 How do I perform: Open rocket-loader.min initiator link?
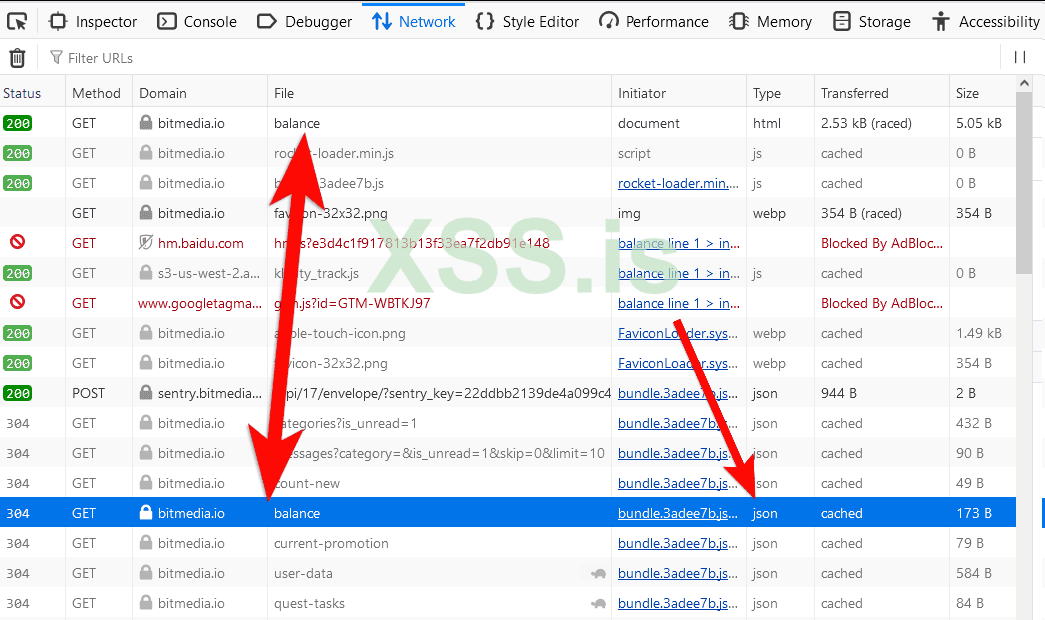point(678,183)
